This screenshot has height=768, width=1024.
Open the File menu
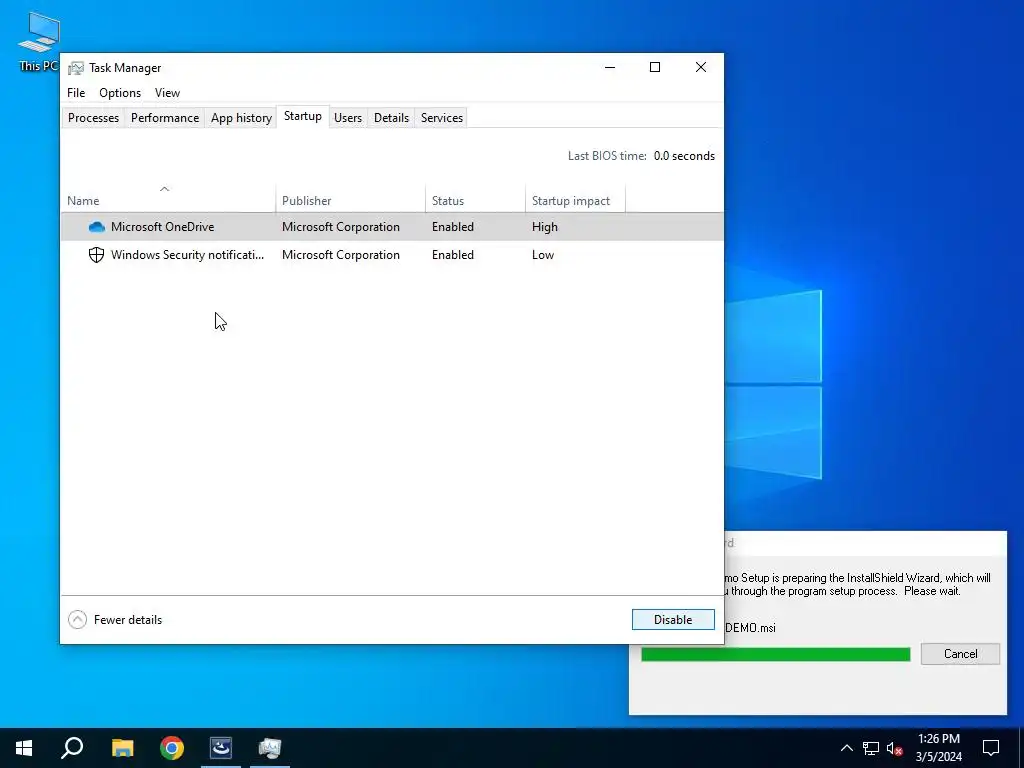[76, 93]
